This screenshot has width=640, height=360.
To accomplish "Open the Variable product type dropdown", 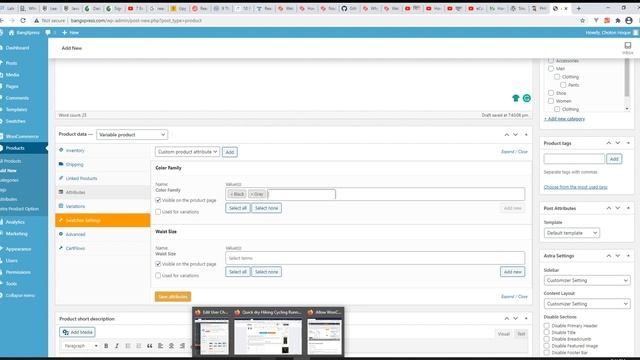I will click(x=132, y=135).
